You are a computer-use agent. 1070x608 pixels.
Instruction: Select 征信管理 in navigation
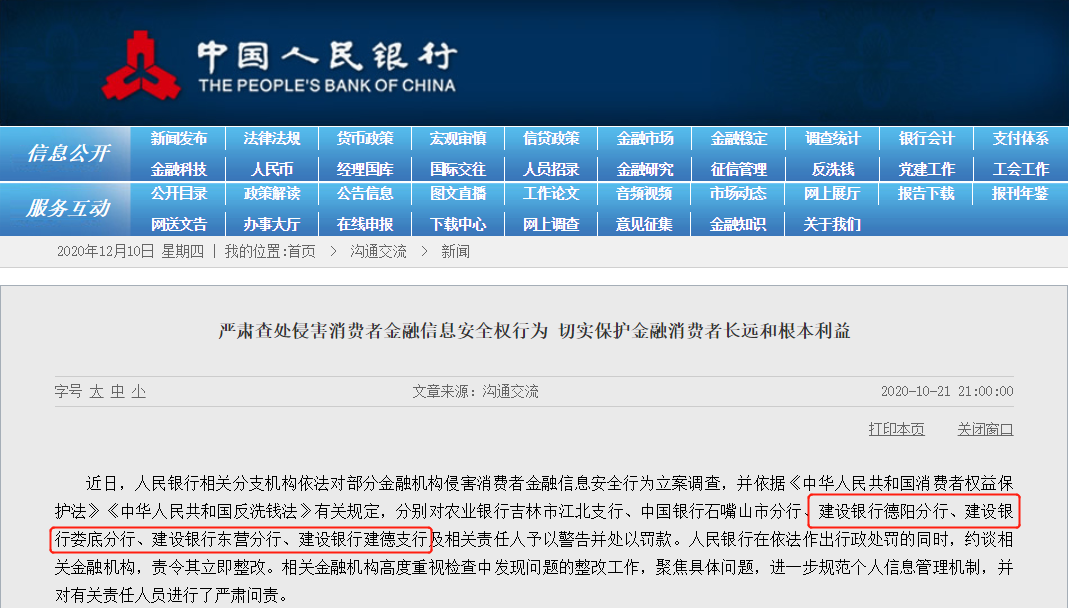click(738, 169)
